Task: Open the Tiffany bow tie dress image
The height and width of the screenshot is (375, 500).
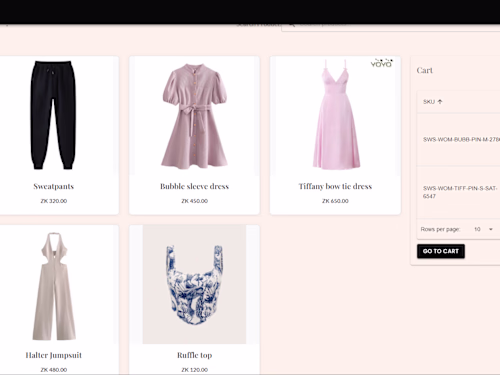Action: click(x=335, y=115)
